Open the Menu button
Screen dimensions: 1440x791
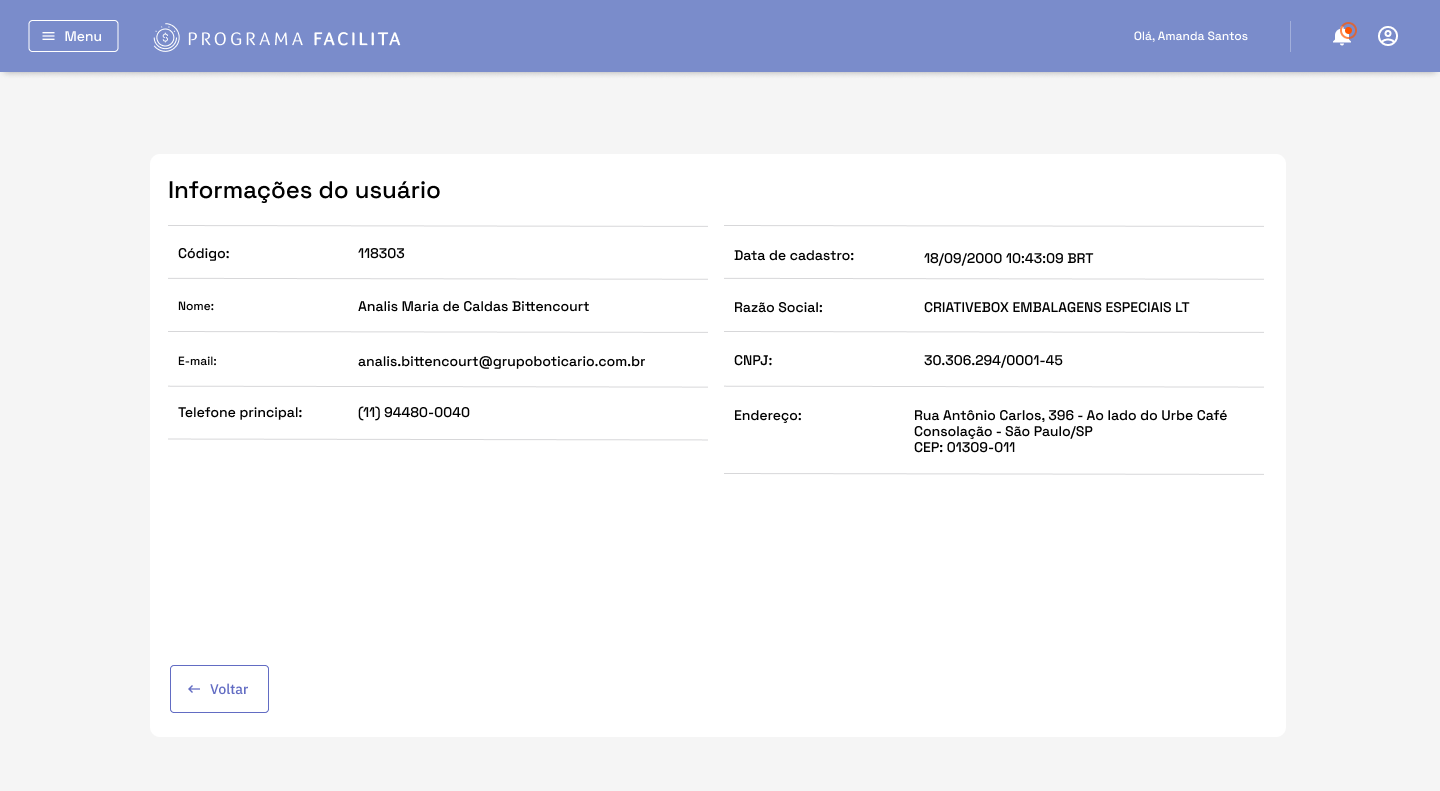[73, 36]
